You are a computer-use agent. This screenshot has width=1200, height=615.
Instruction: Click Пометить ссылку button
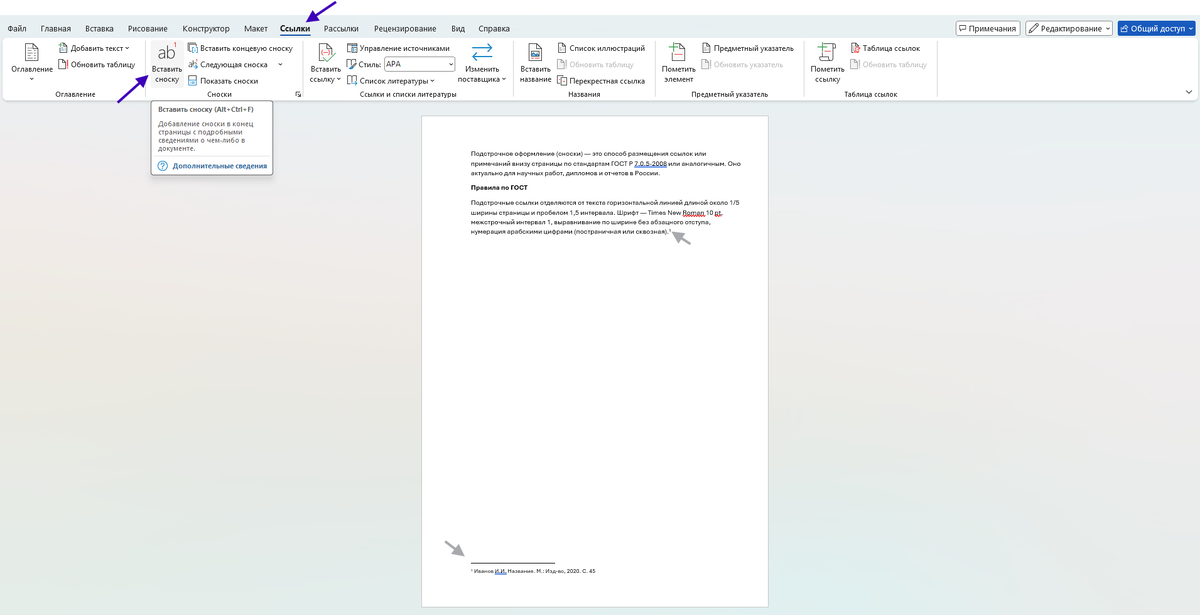click(827, 63)
